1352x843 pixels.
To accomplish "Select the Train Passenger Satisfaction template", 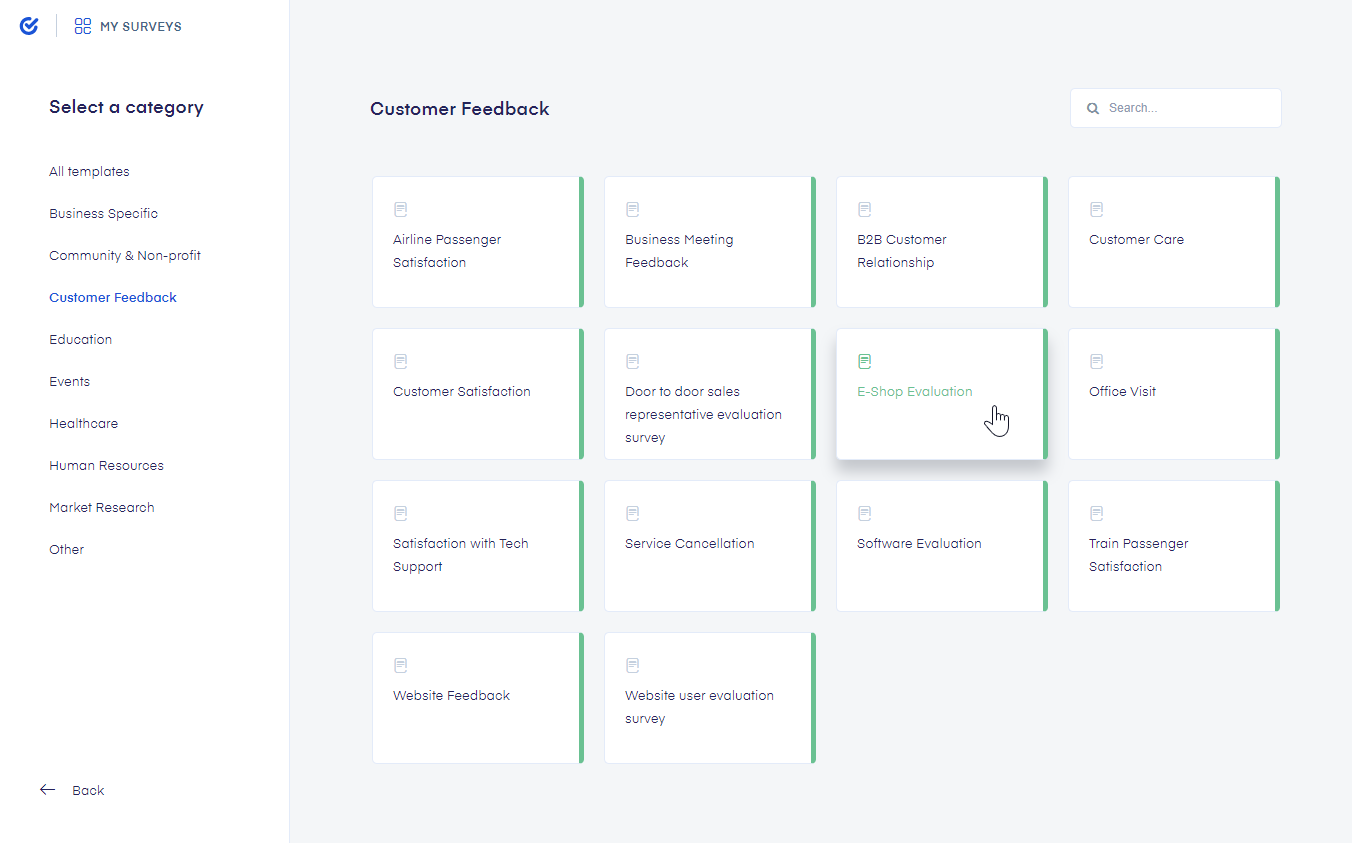I will tap(1173, 546).
